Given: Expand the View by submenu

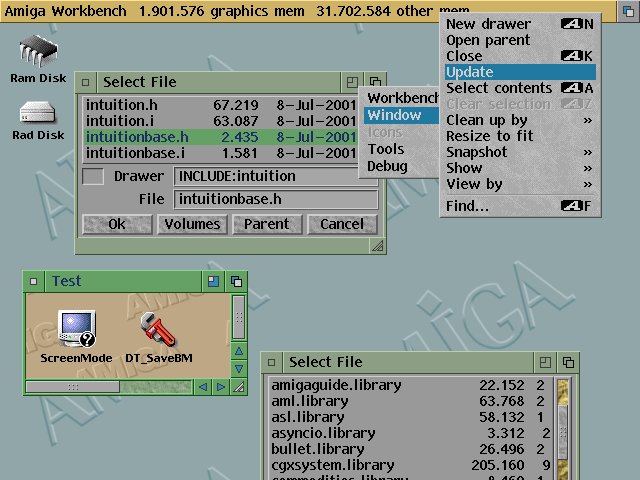Looking at the screenshot, I should click(x=519, y=184).
